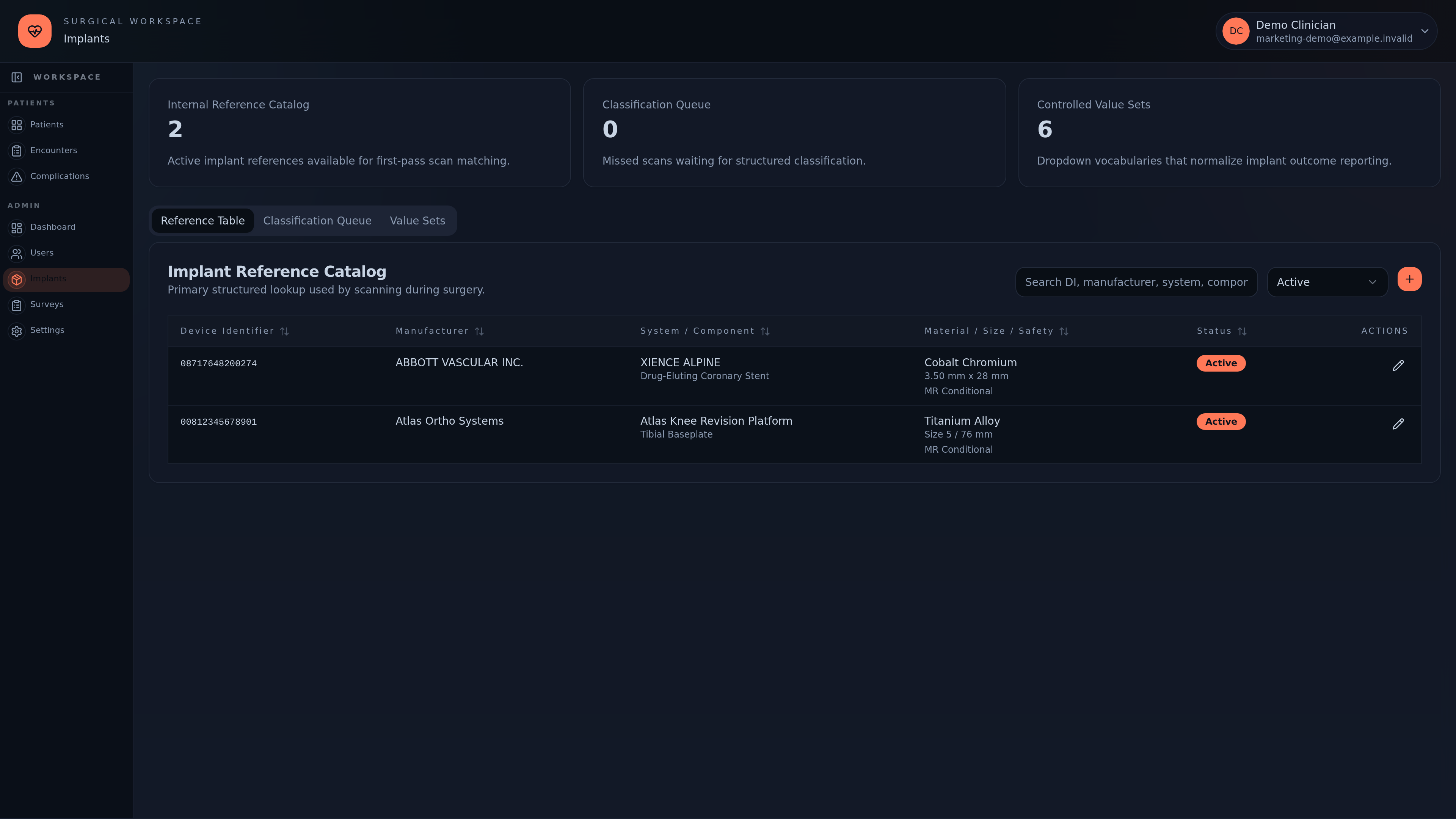Click the Encounters clipboard icon
Screen dimensions: 1456x819
pyautogui.click(x=17, y=151)
